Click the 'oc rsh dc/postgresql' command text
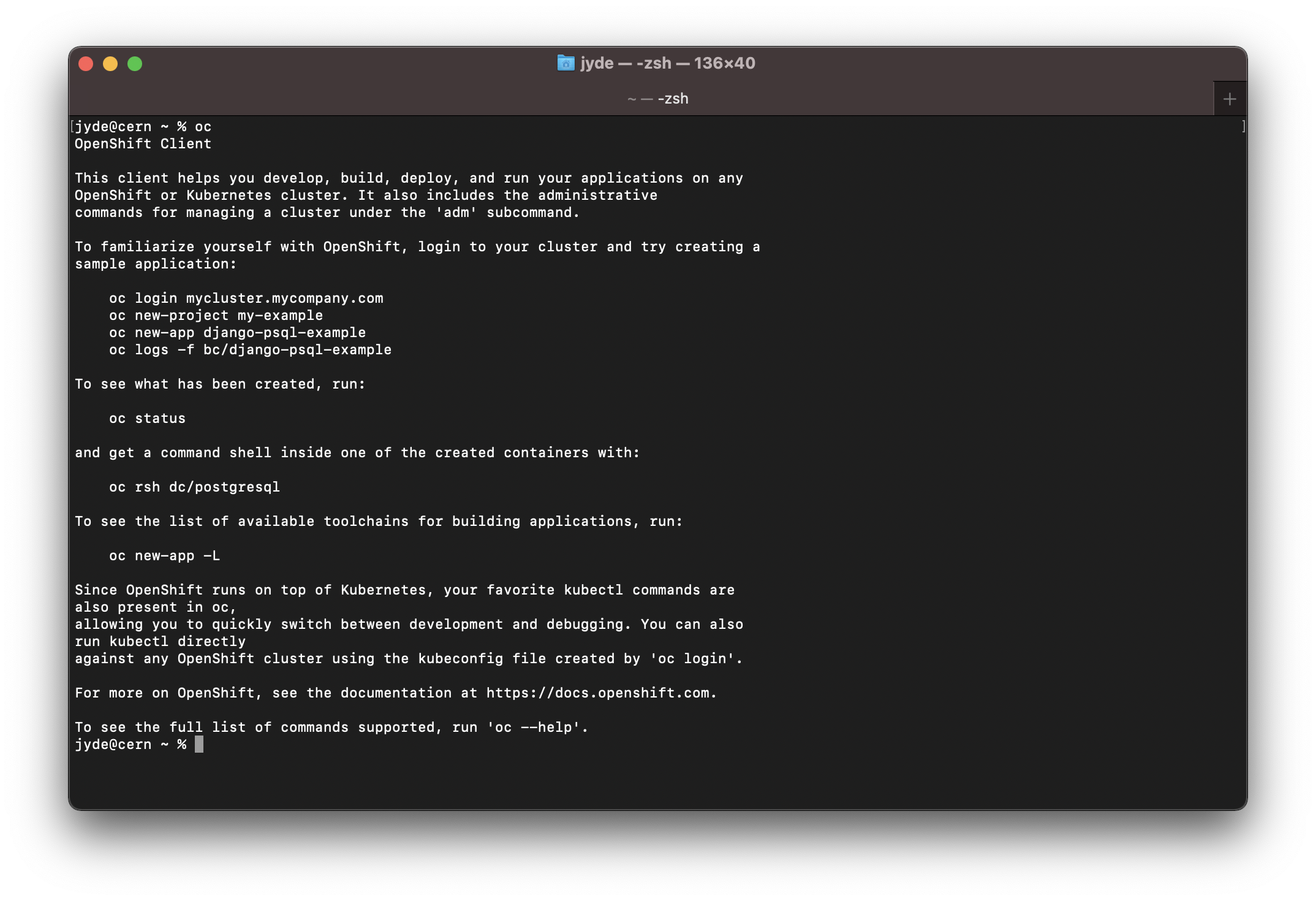1316x901 pixels. [x=195, y=487]
